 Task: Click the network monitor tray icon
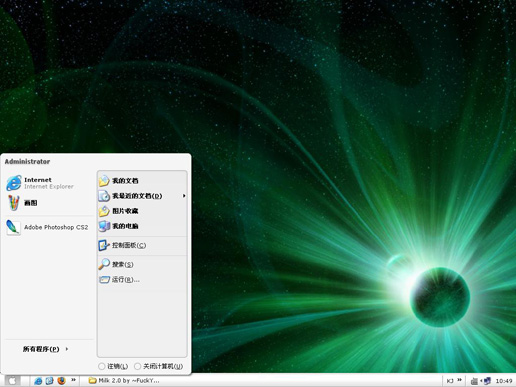(487, 381)
